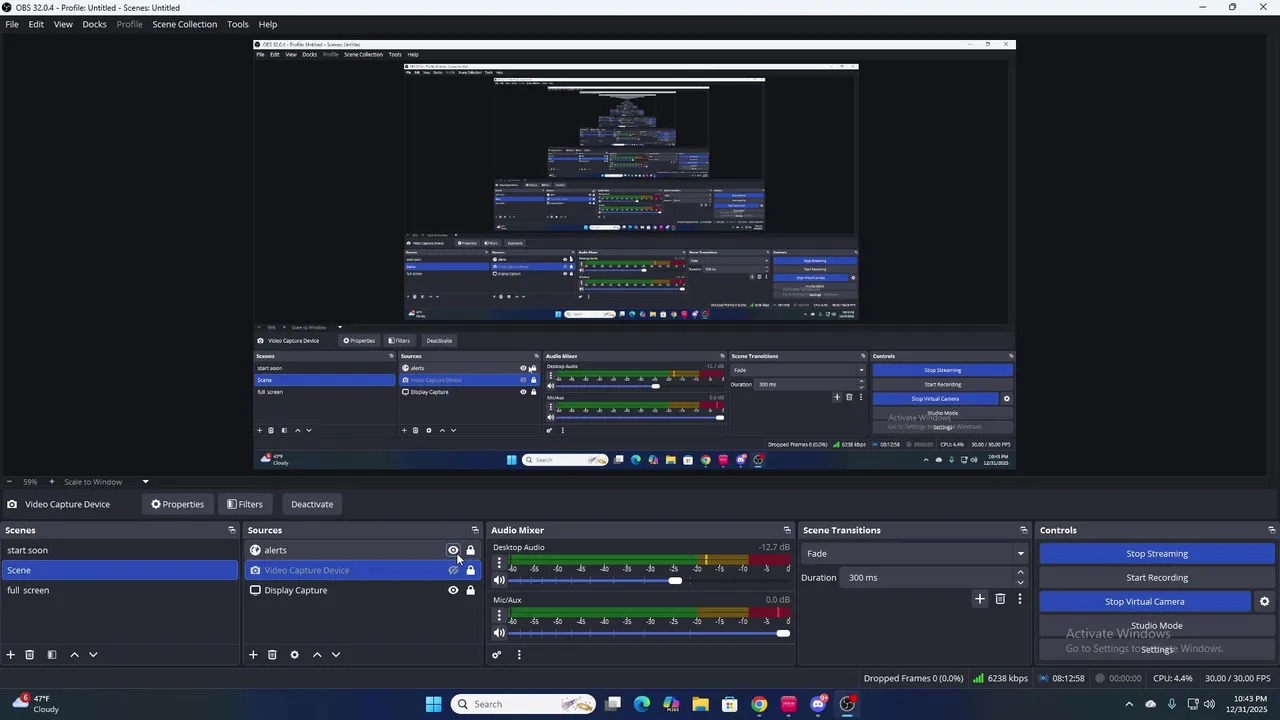
Task: Open the Scene Collection menu
Action: [x=184, y=24]
